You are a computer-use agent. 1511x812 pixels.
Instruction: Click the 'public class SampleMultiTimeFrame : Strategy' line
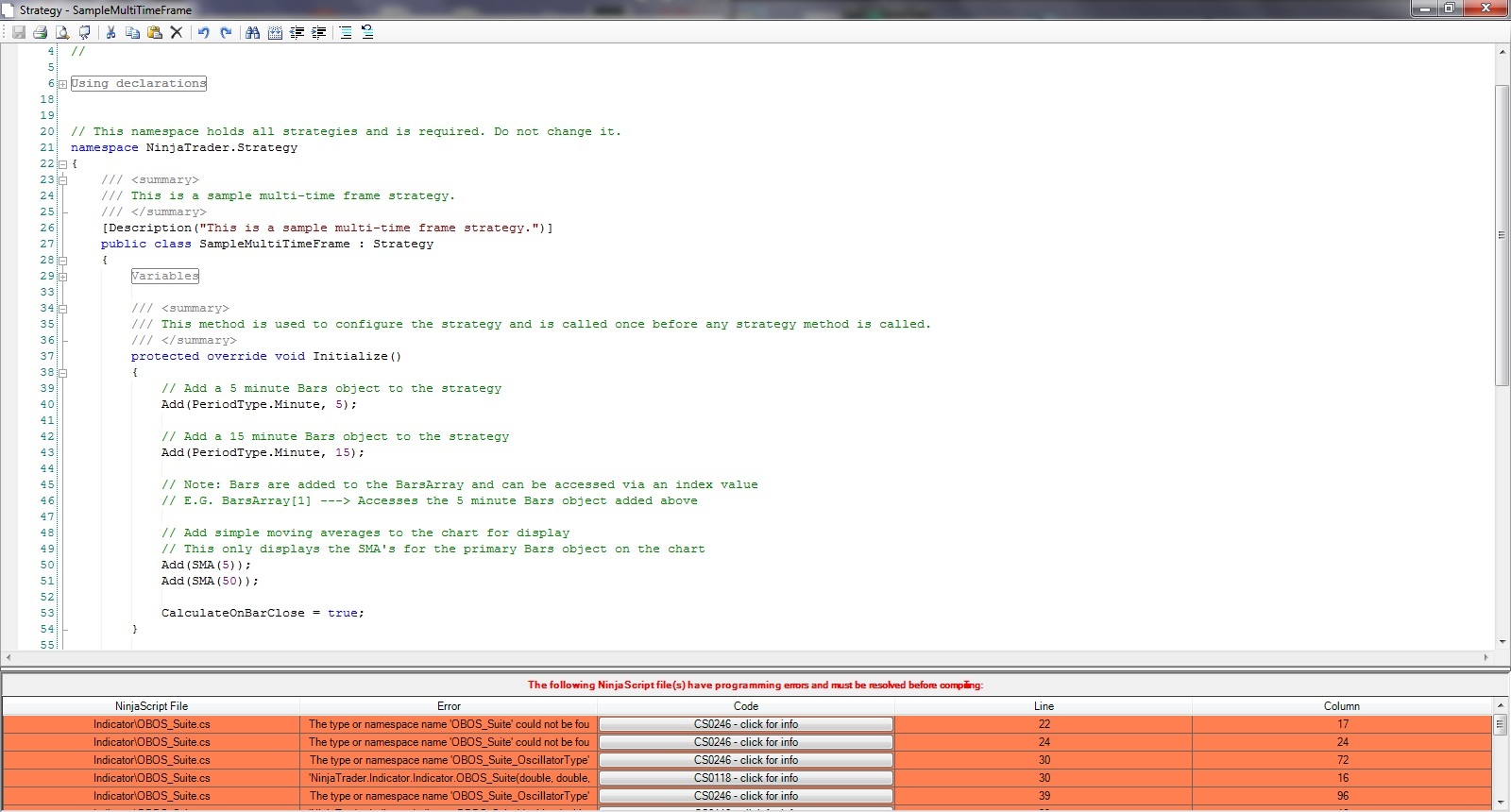tap(267, 244)
